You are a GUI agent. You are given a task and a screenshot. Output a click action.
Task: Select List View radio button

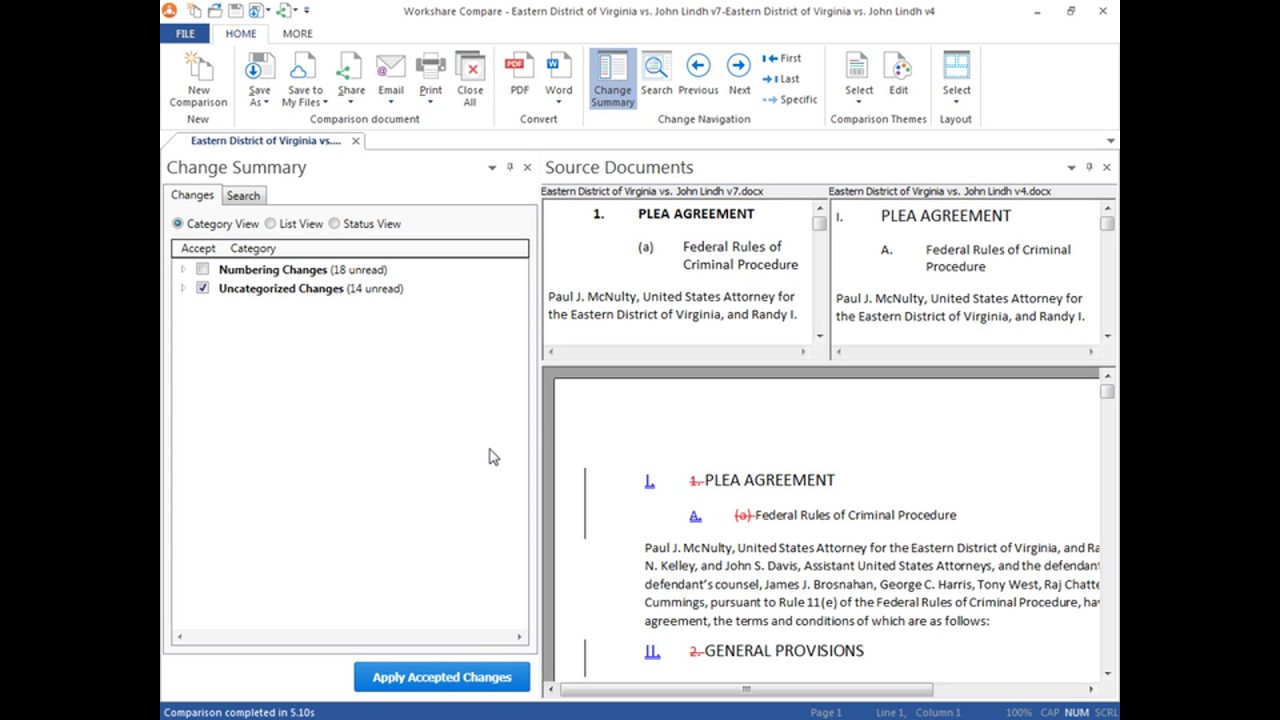pos(270,224)
